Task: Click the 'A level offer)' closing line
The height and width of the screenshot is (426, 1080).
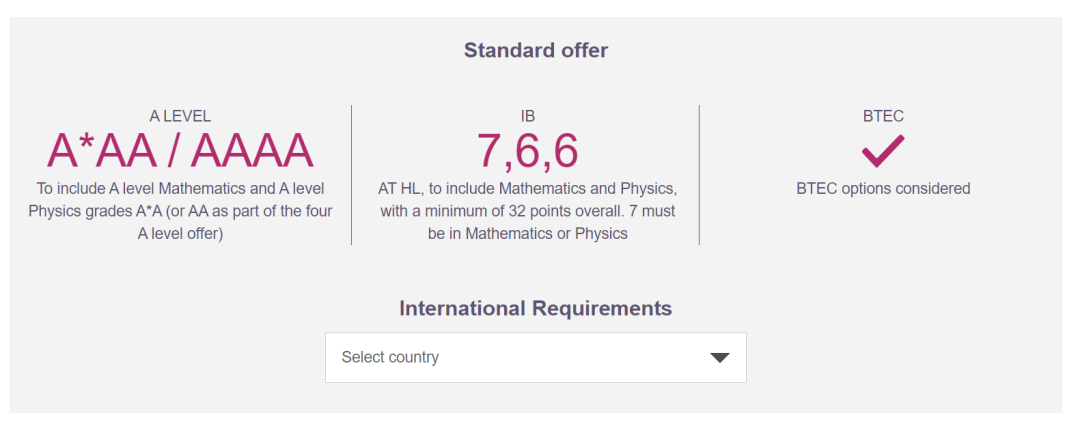Action: point(180,234)
